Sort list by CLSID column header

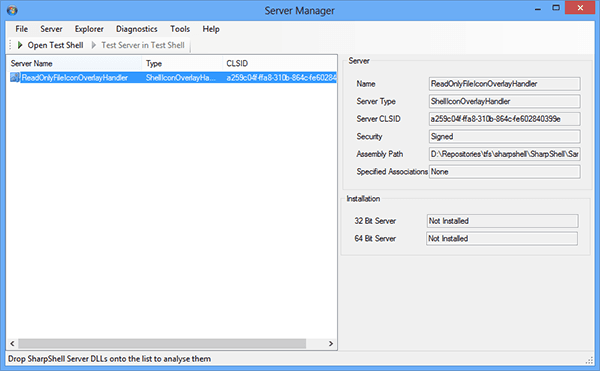pos(279,63)
